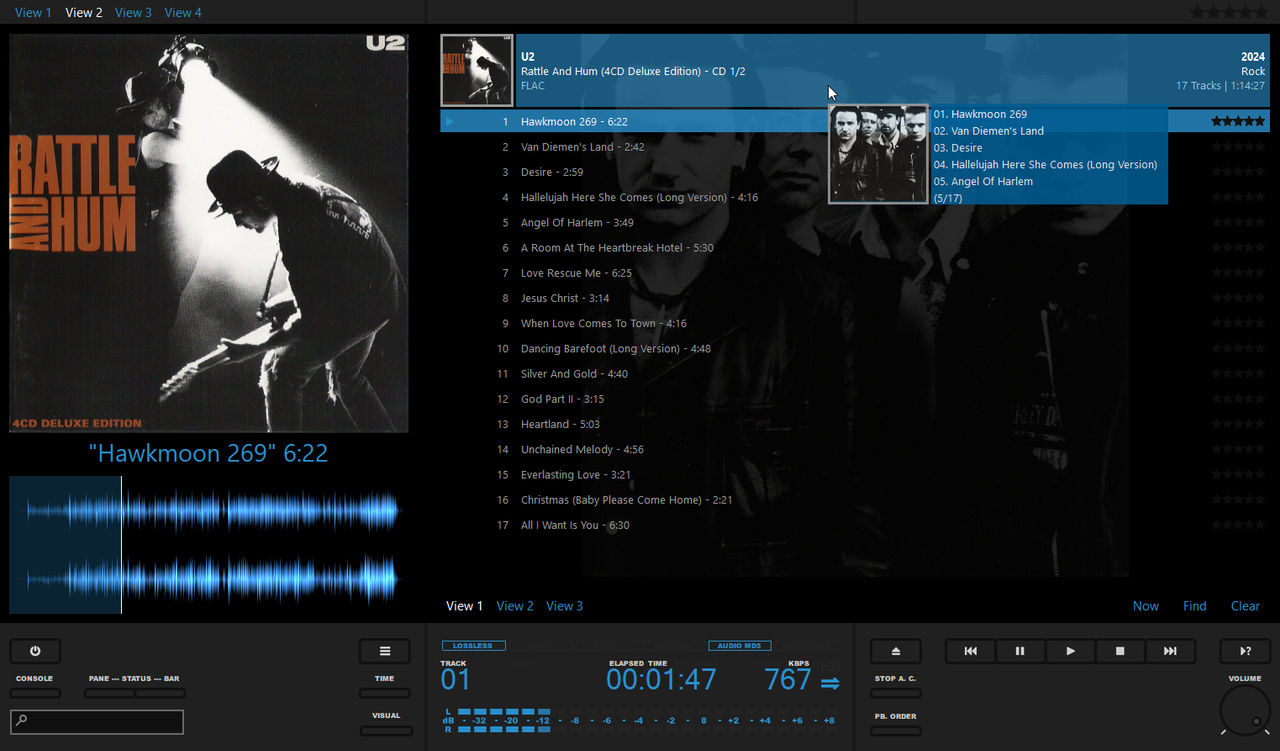Open playlist View 3 tab at bottom
The width and height of the screenshot is (1280, 751).
click(x=565, y=606)
